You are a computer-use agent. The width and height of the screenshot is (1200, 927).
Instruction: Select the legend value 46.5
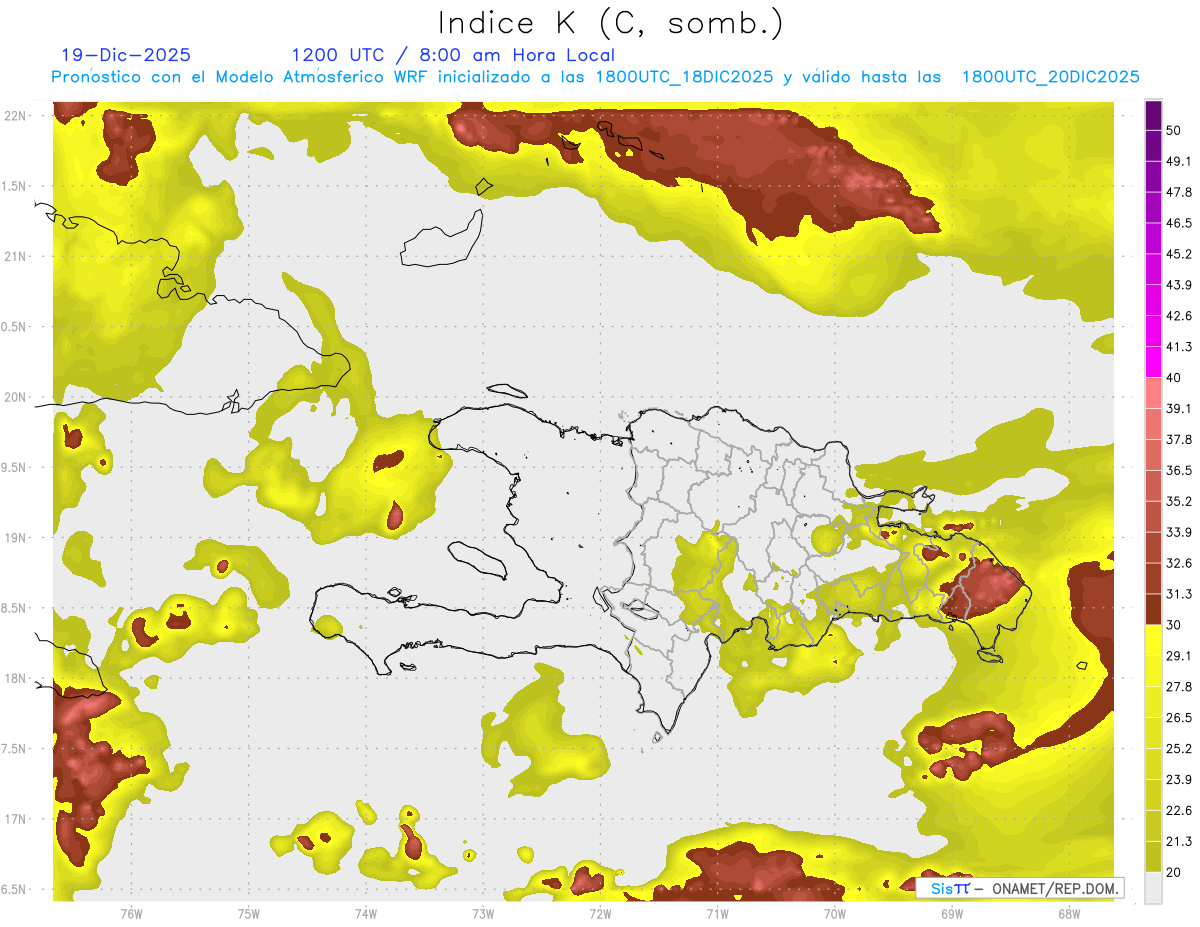1179,223
